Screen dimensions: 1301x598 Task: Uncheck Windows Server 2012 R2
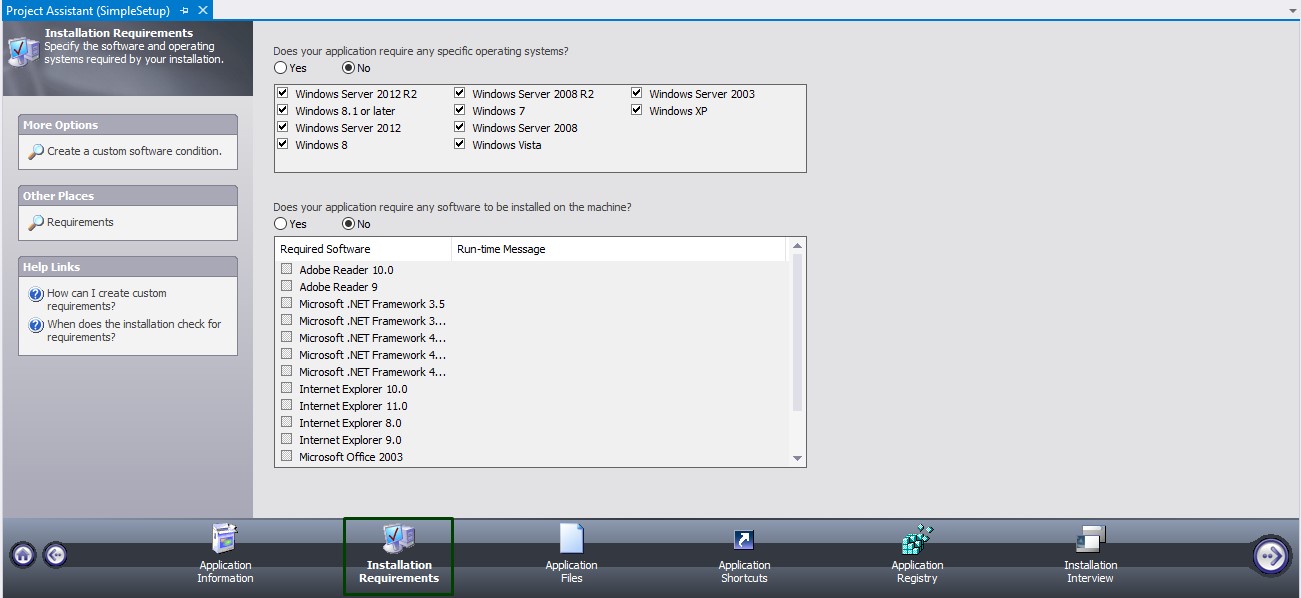pos(283,93)
